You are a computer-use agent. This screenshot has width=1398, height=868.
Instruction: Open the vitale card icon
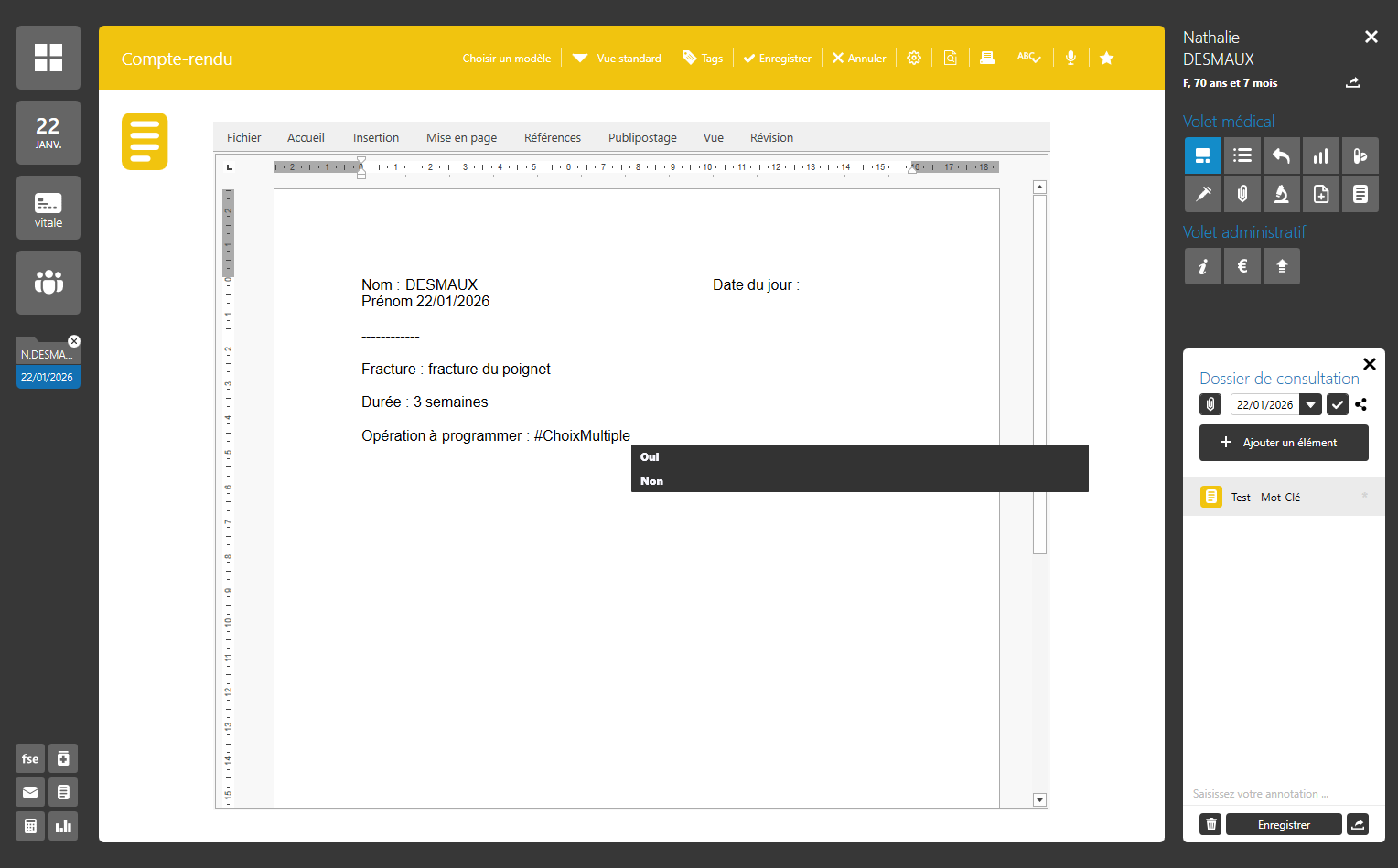pyautogui.click(x=48, y=208)
